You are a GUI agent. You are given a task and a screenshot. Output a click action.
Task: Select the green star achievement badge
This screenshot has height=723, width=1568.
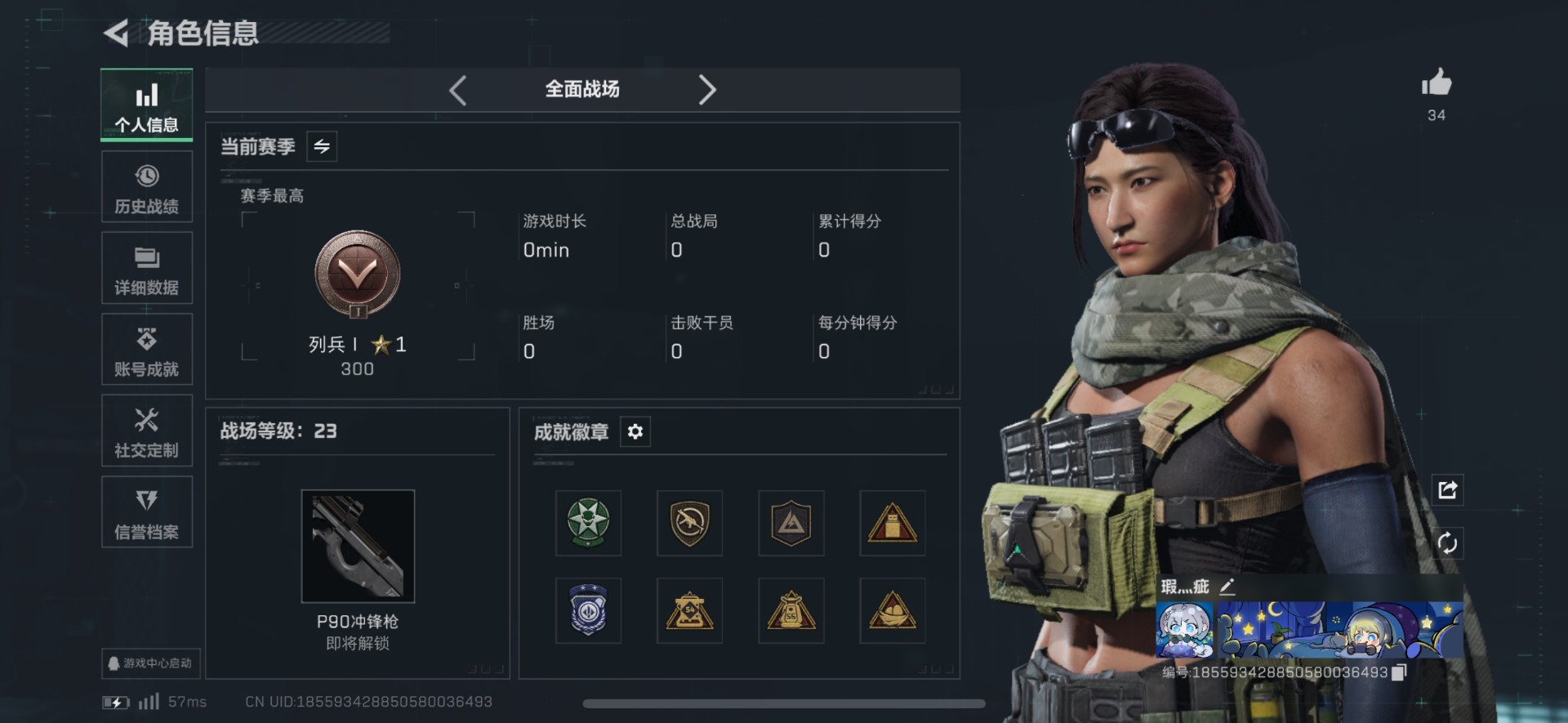588,523
